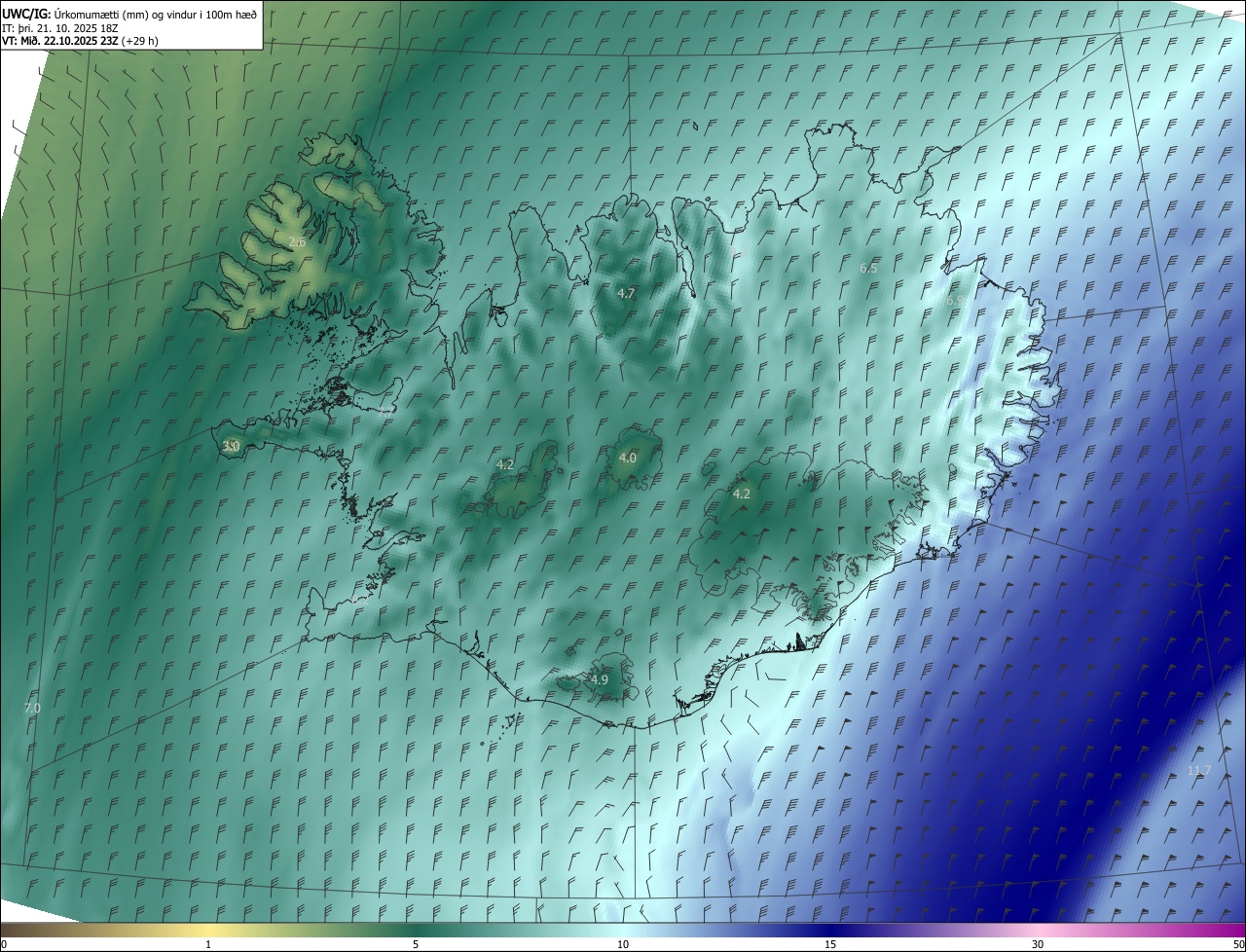Click the '7.7' precipitation label in west Iceland
The width and height of the screenshot is (1246, 952).
[386, 410]
